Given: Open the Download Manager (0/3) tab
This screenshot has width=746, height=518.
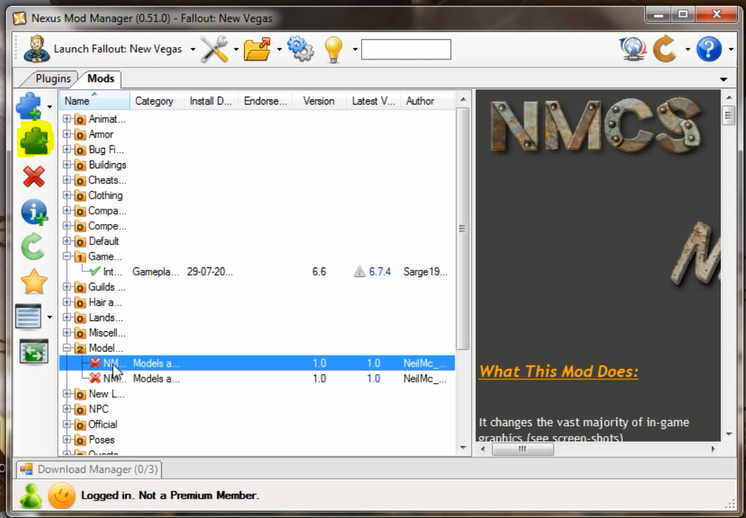Looking at the screenshot, I should click(x=89, y=469).
